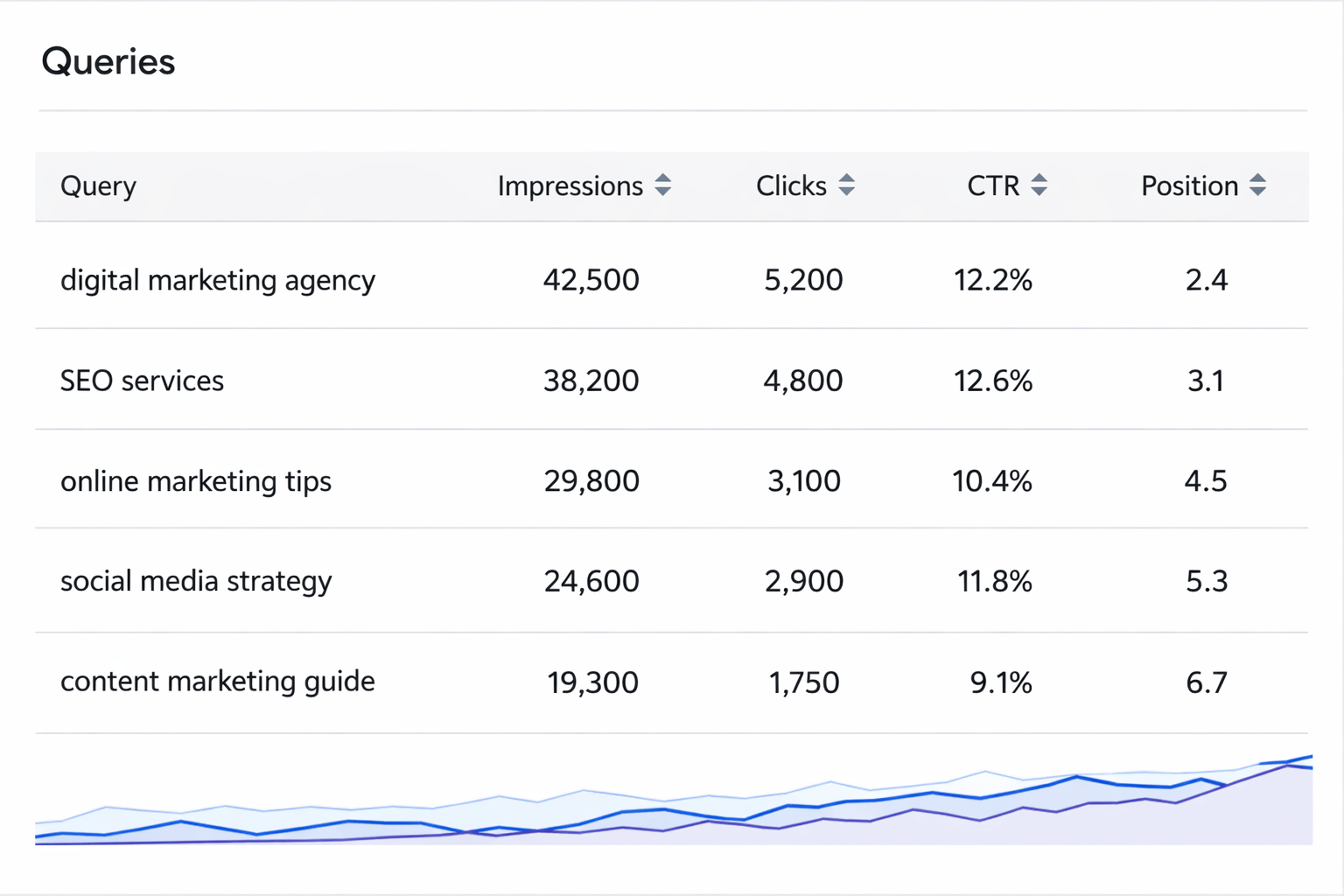Image resolution: width=1344 pixels, height=896 pixels.
Task: Click the 4,800 clicks value
Action: point(803,381)
